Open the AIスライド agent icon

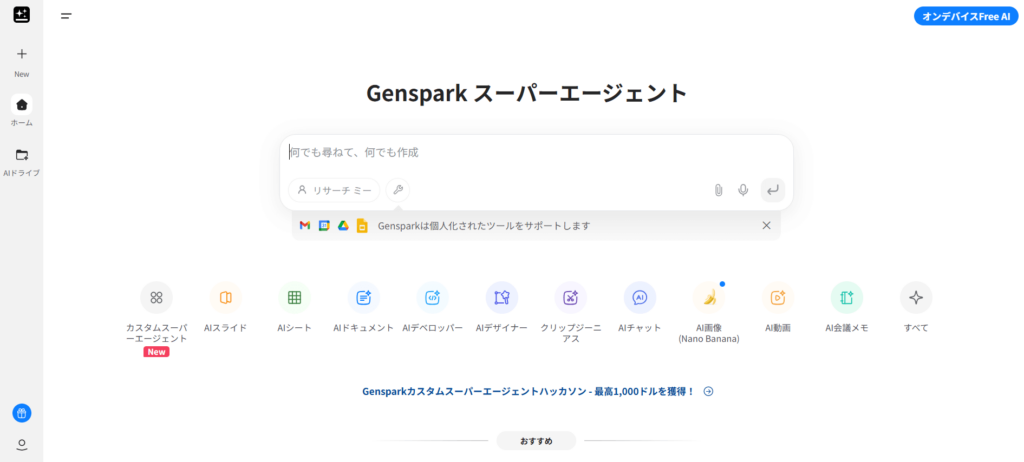(225, 297)
